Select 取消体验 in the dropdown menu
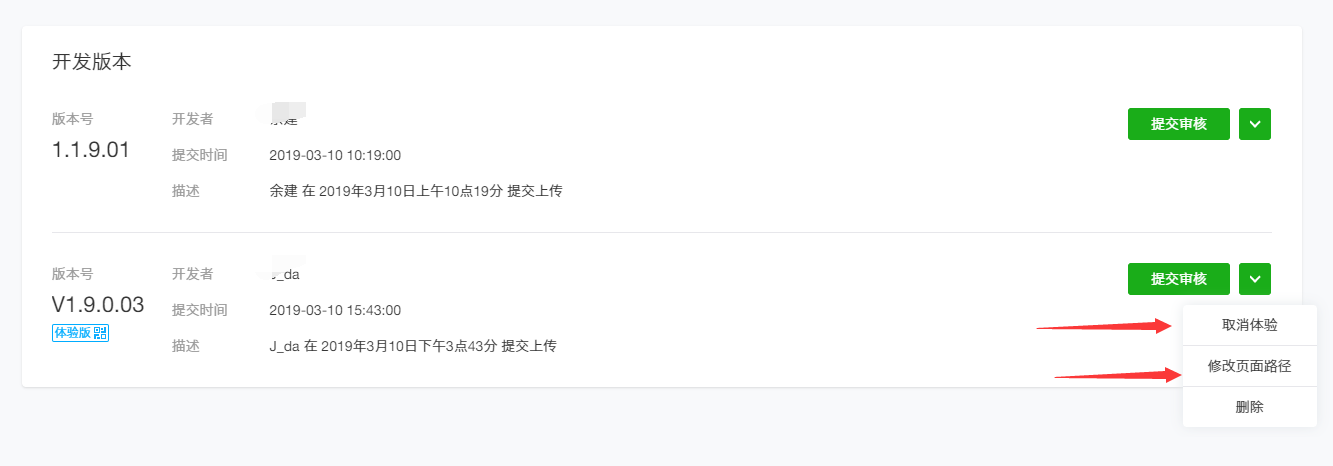 (1249, 325)
